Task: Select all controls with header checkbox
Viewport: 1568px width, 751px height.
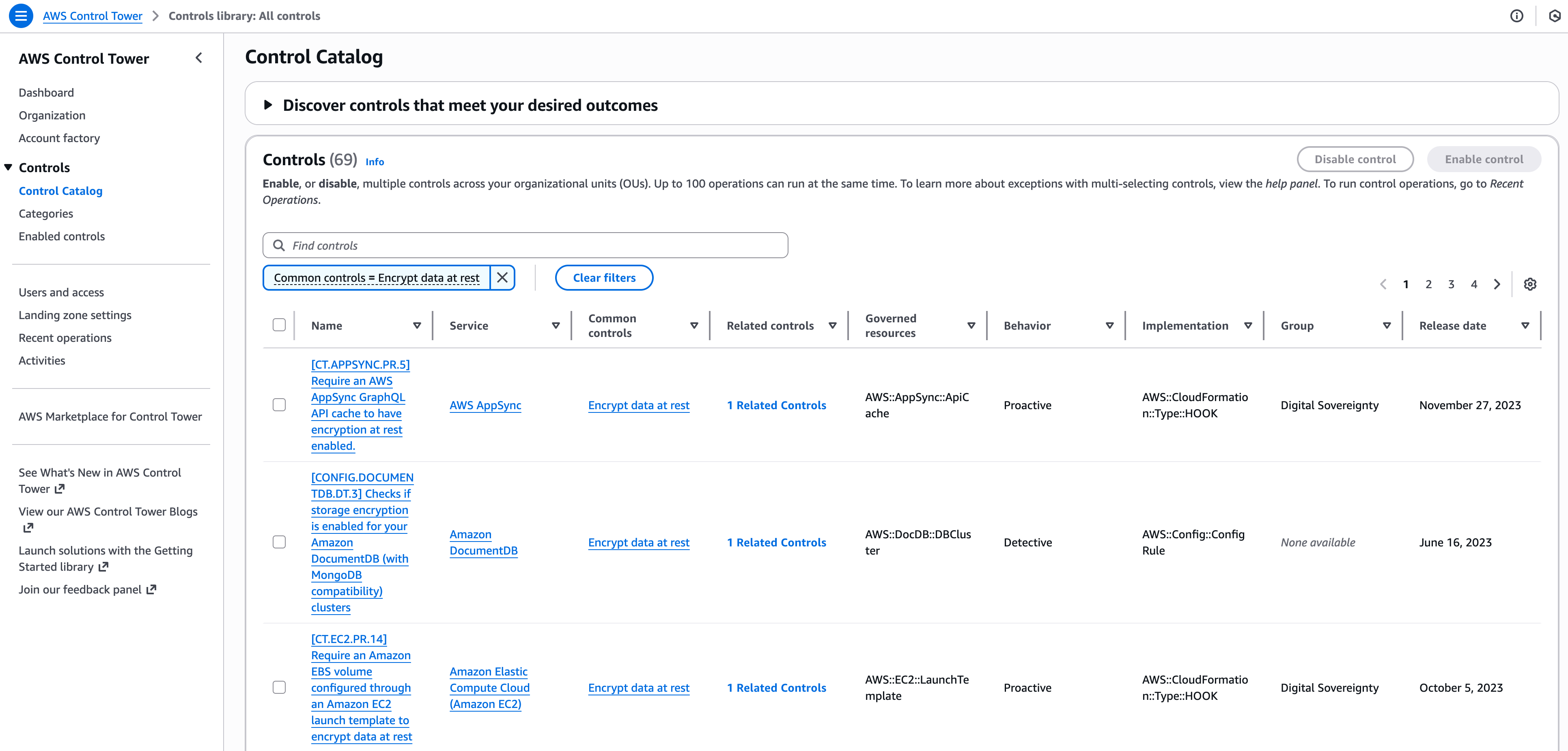Action: 279,325
